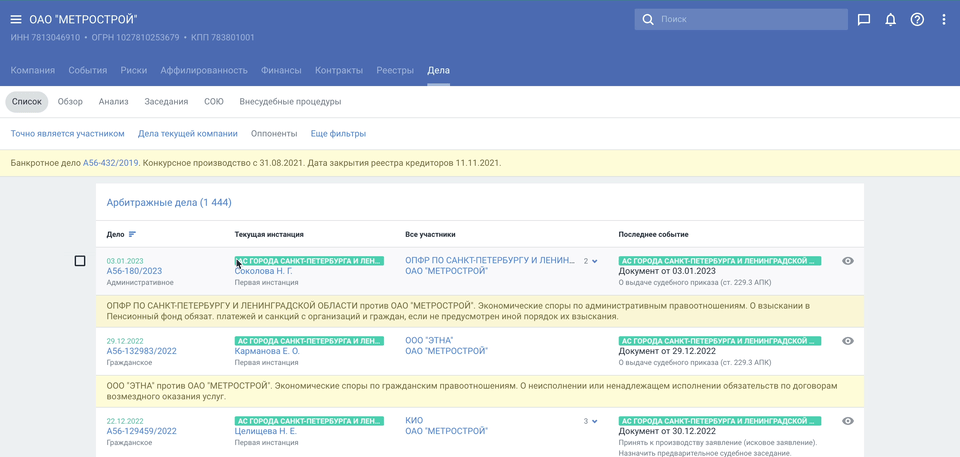Image resolution: width=960 pixels, height=457 pixels.
Task: Click court badge in Целищева Н. Е. row
Action: (x=309, y=421)
